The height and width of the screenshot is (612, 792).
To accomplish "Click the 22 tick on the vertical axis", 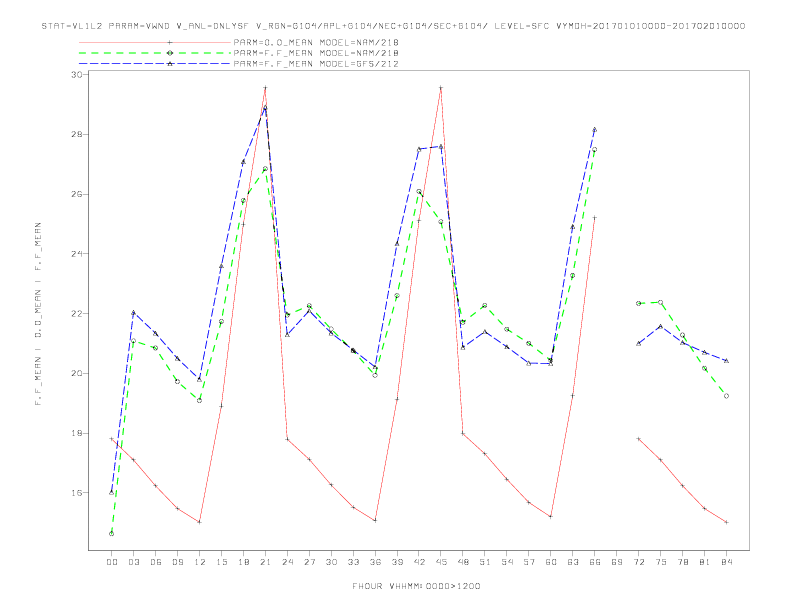I will pyautogui.click(x=77, y=314).
